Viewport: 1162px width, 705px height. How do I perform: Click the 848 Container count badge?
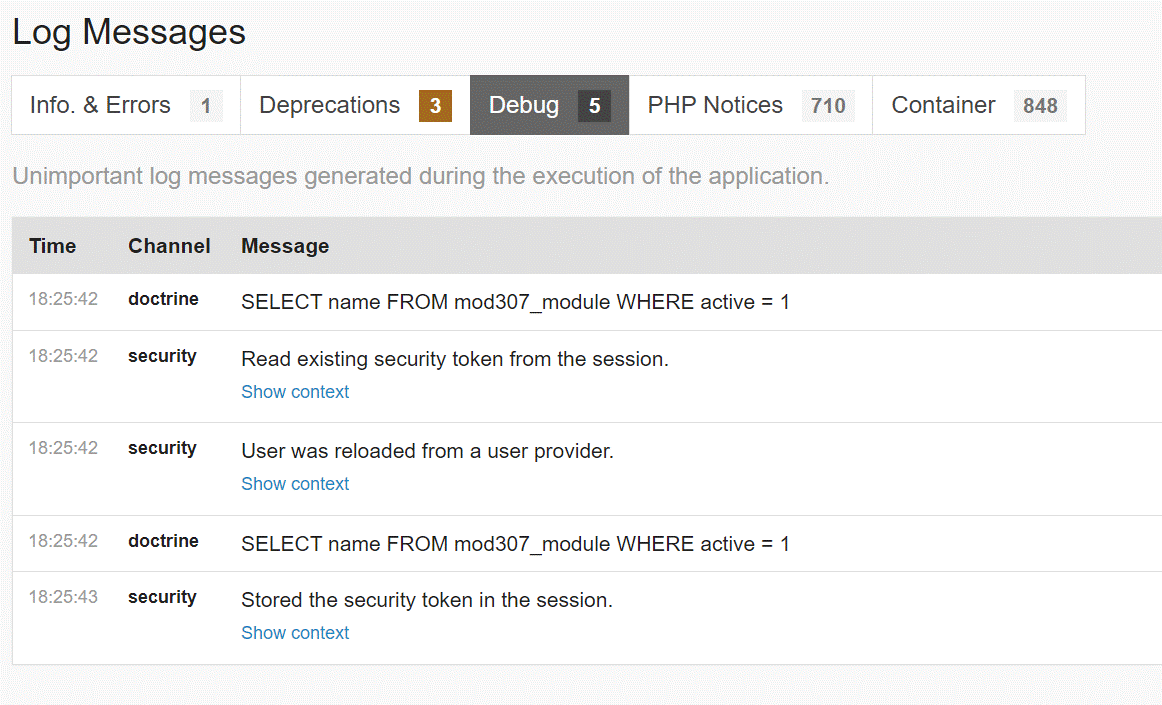pos(1040,106)
